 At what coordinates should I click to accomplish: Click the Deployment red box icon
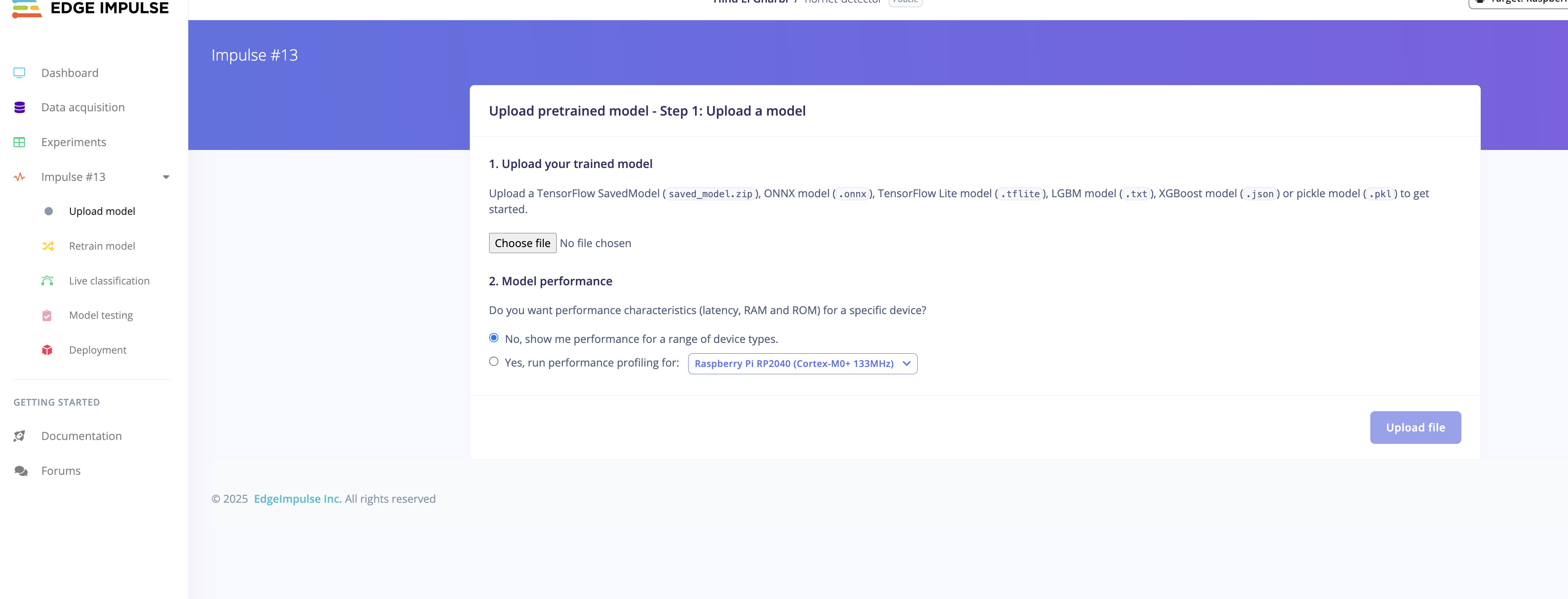click(x=47, y=350)
